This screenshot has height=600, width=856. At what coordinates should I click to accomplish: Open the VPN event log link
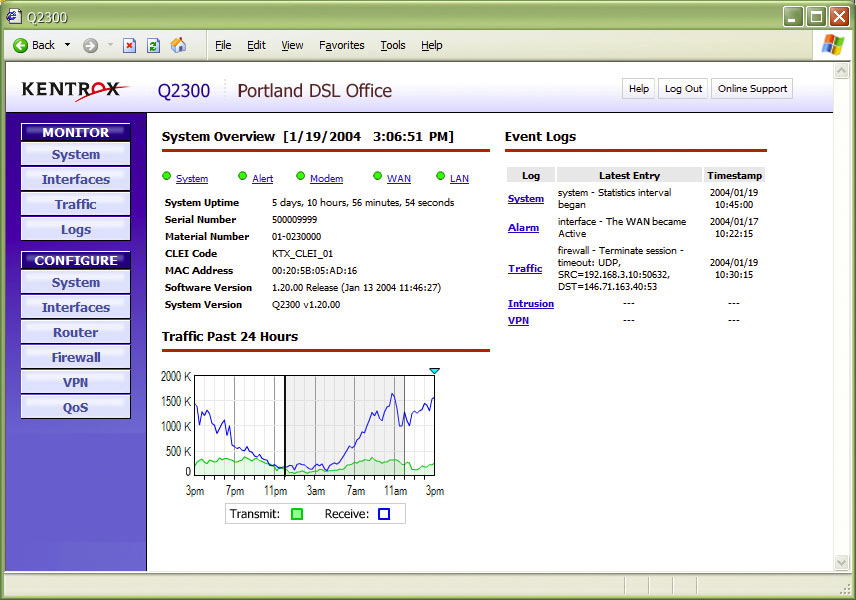click(x=518, y=320)
